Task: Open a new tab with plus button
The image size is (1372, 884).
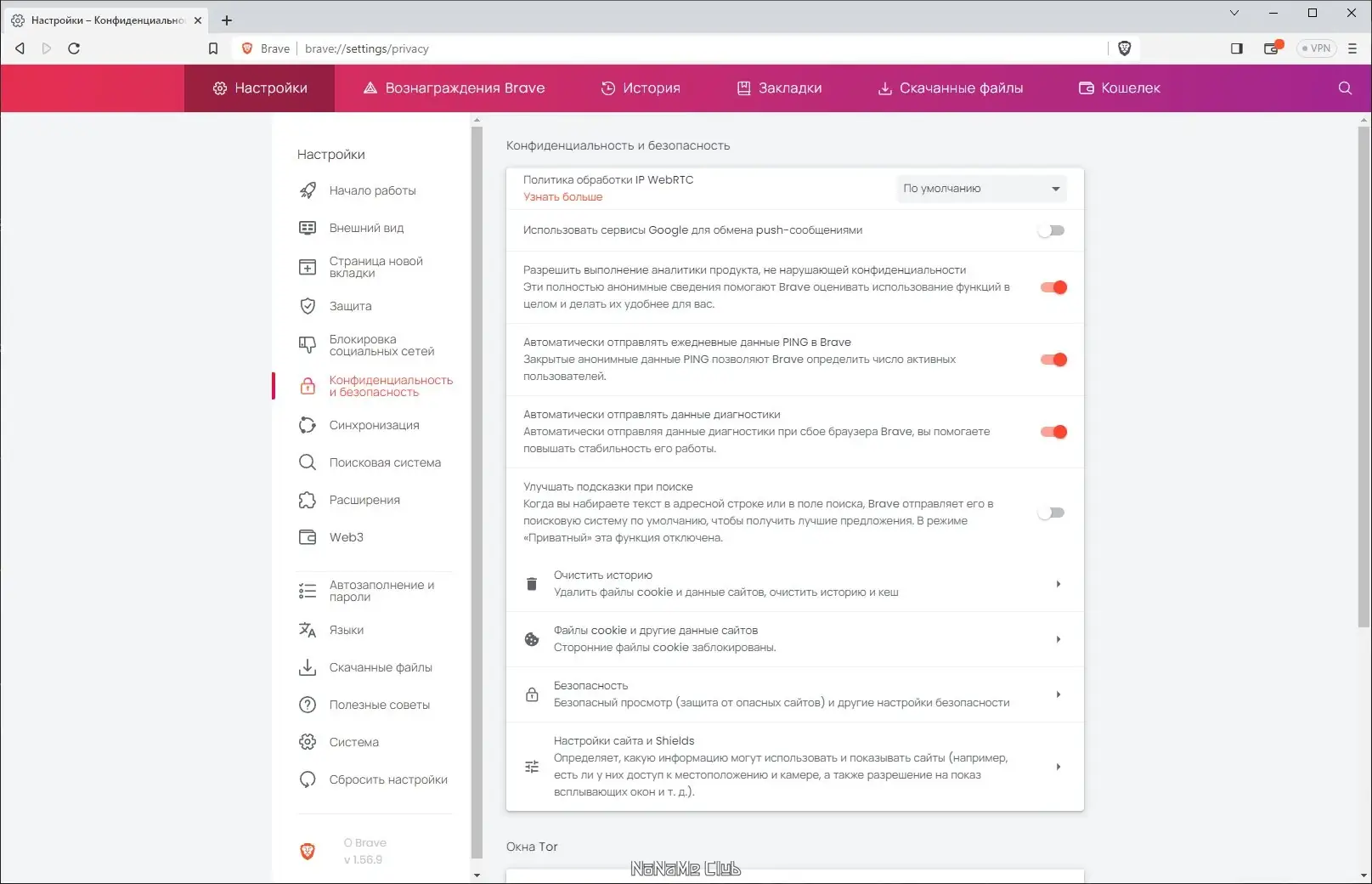Action: click(227, 20)
